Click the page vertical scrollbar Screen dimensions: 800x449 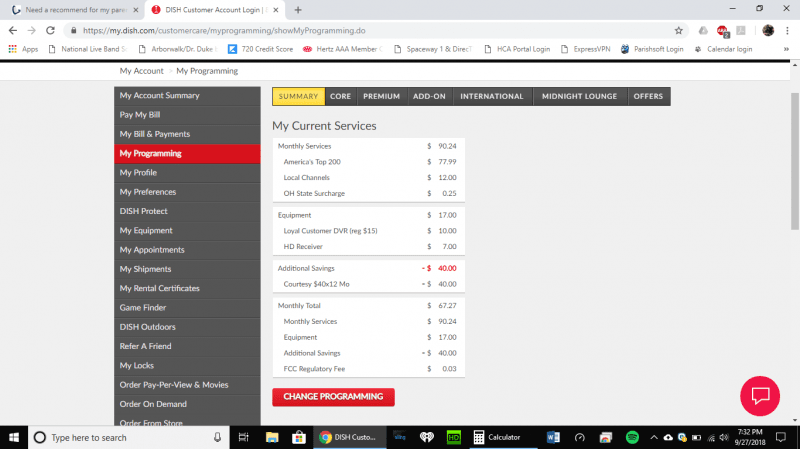[795, 161]
